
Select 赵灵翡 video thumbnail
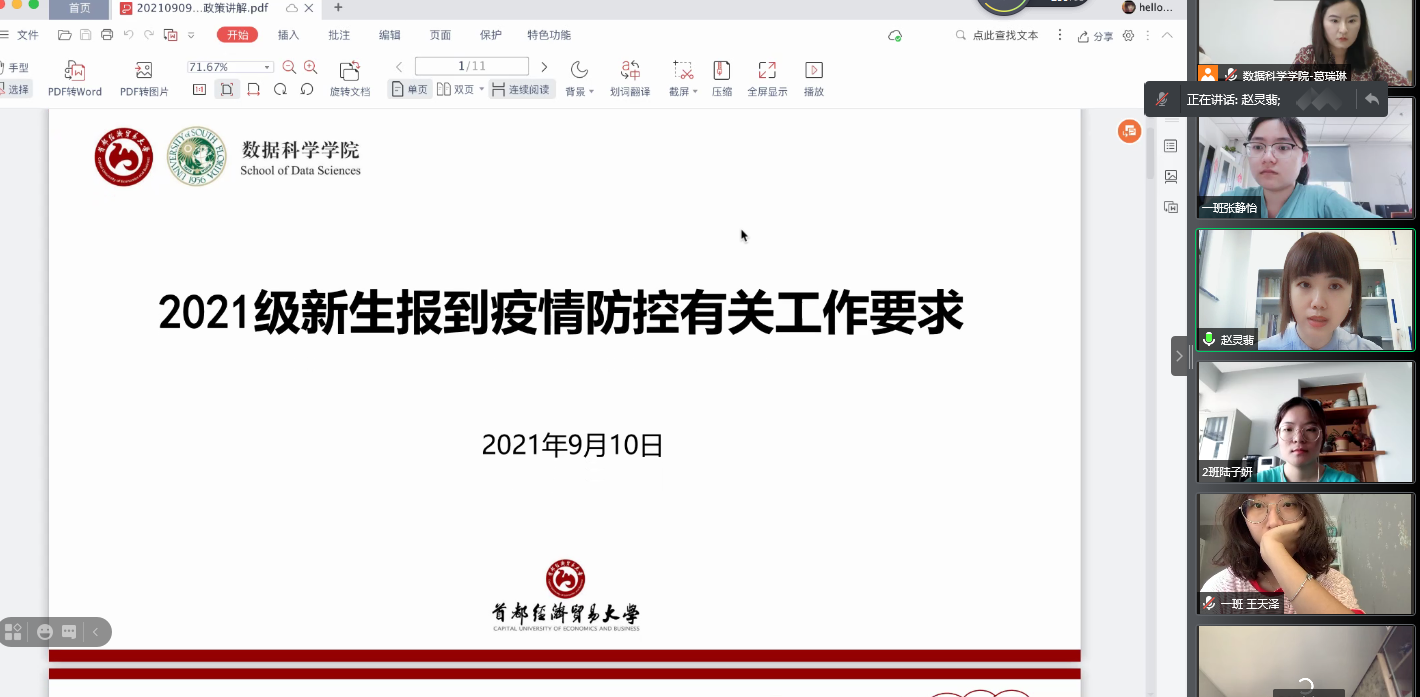click(1306, 290)
